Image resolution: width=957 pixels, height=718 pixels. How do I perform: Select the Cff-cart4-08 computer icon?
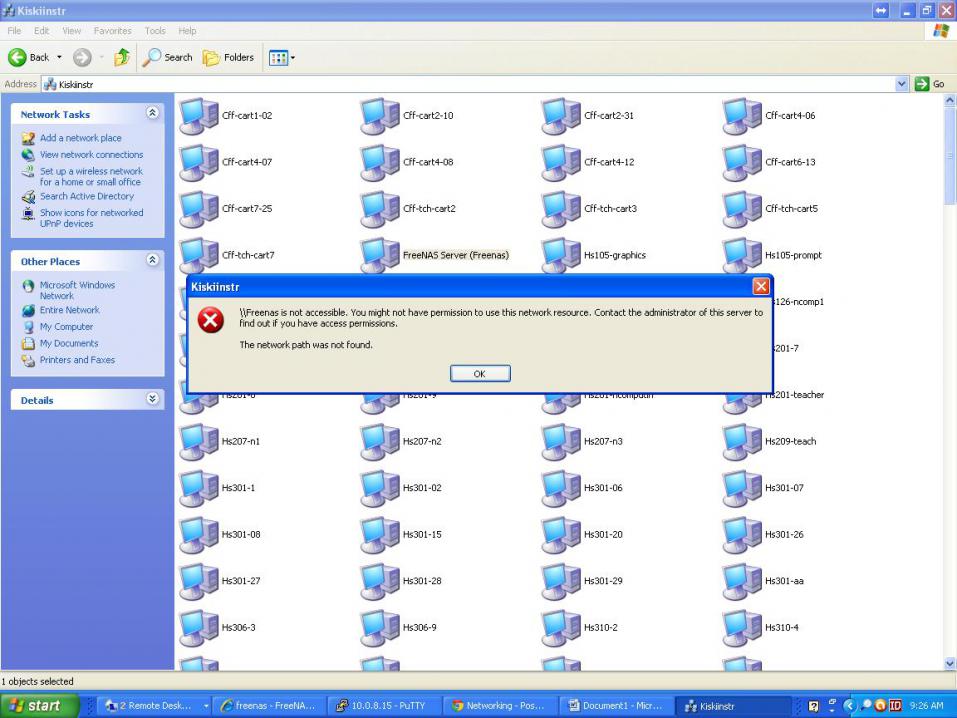[x=380, y=162]
